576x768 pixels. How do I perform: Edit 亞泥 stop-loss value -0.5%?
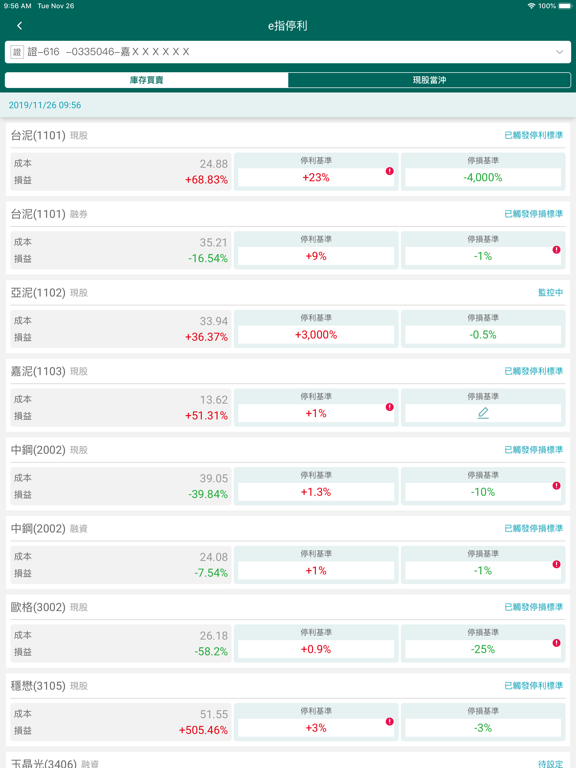pyautogui.click(x=483, y=335)
